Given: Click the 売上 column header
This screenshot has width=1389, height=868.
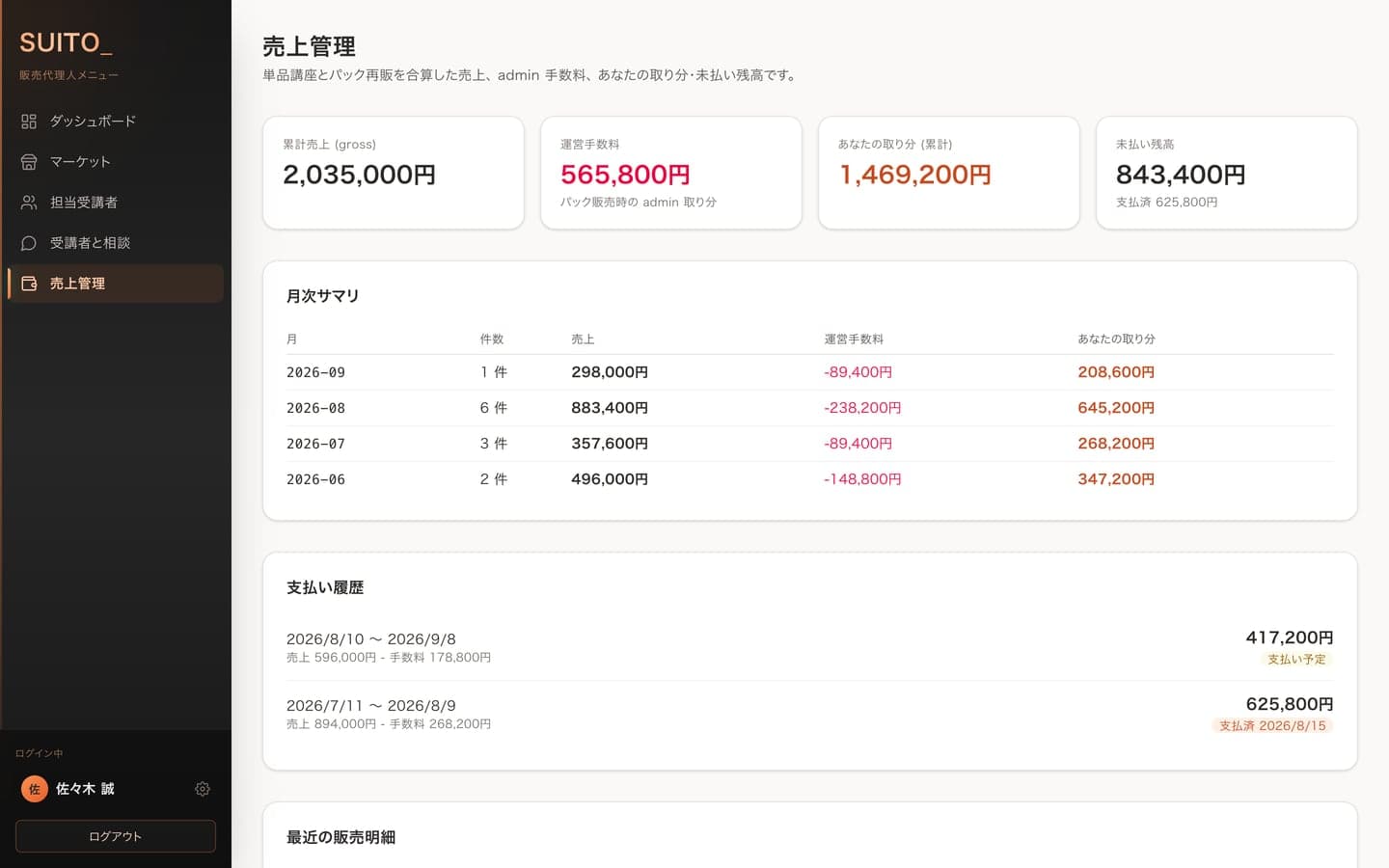Looking at the screenshot, I should pos(583,339).
